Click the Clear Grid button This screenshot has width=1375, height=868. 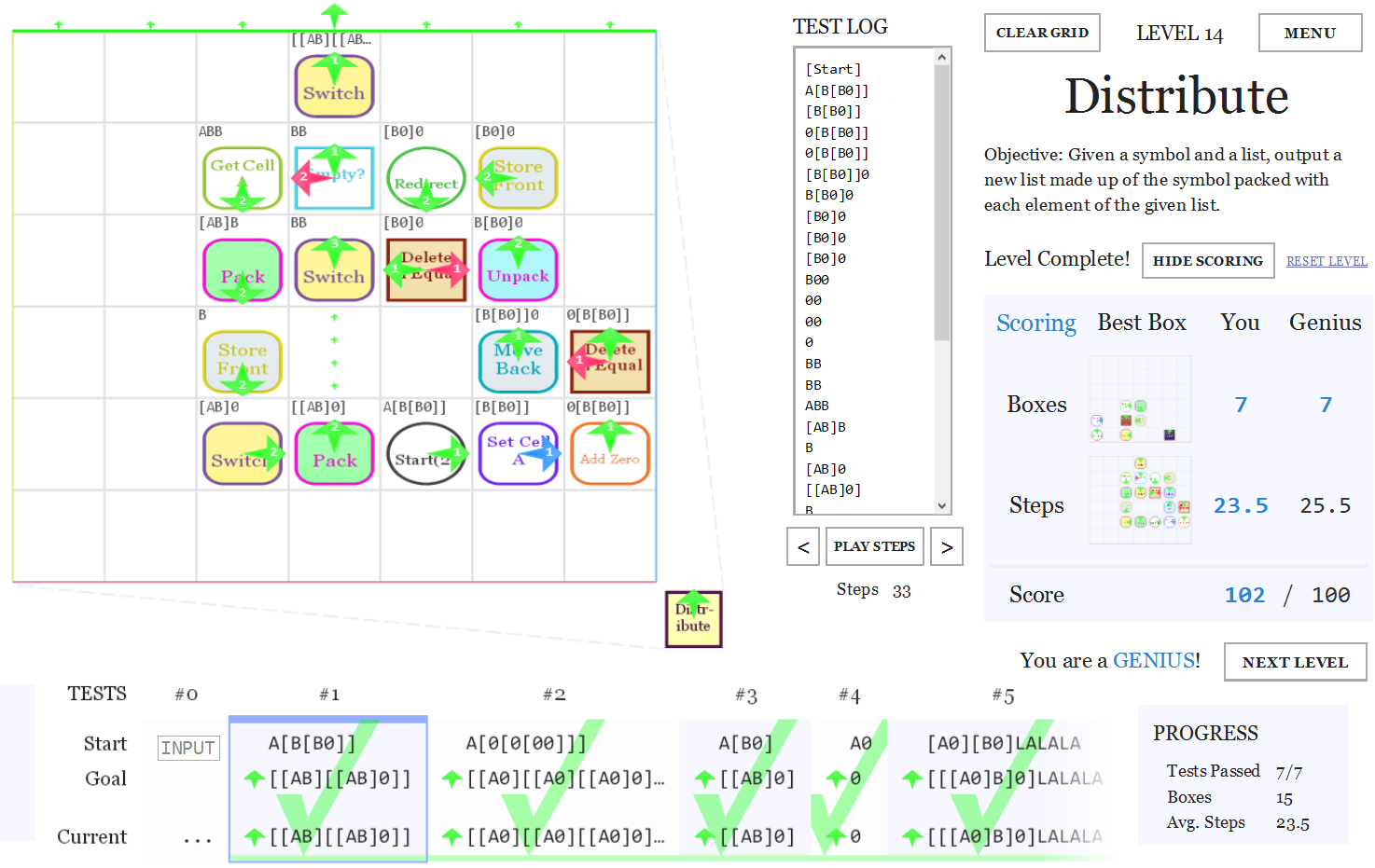[1042, 33]
